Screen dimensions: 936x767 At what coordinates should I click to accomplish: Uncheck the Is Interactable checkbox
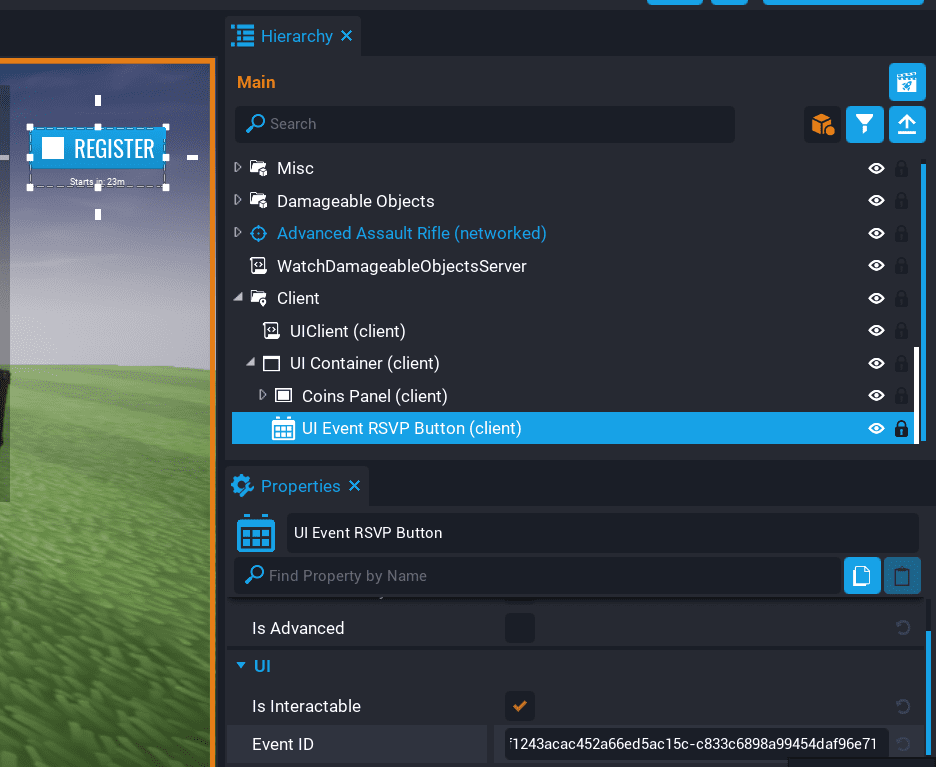coord(519,706)
